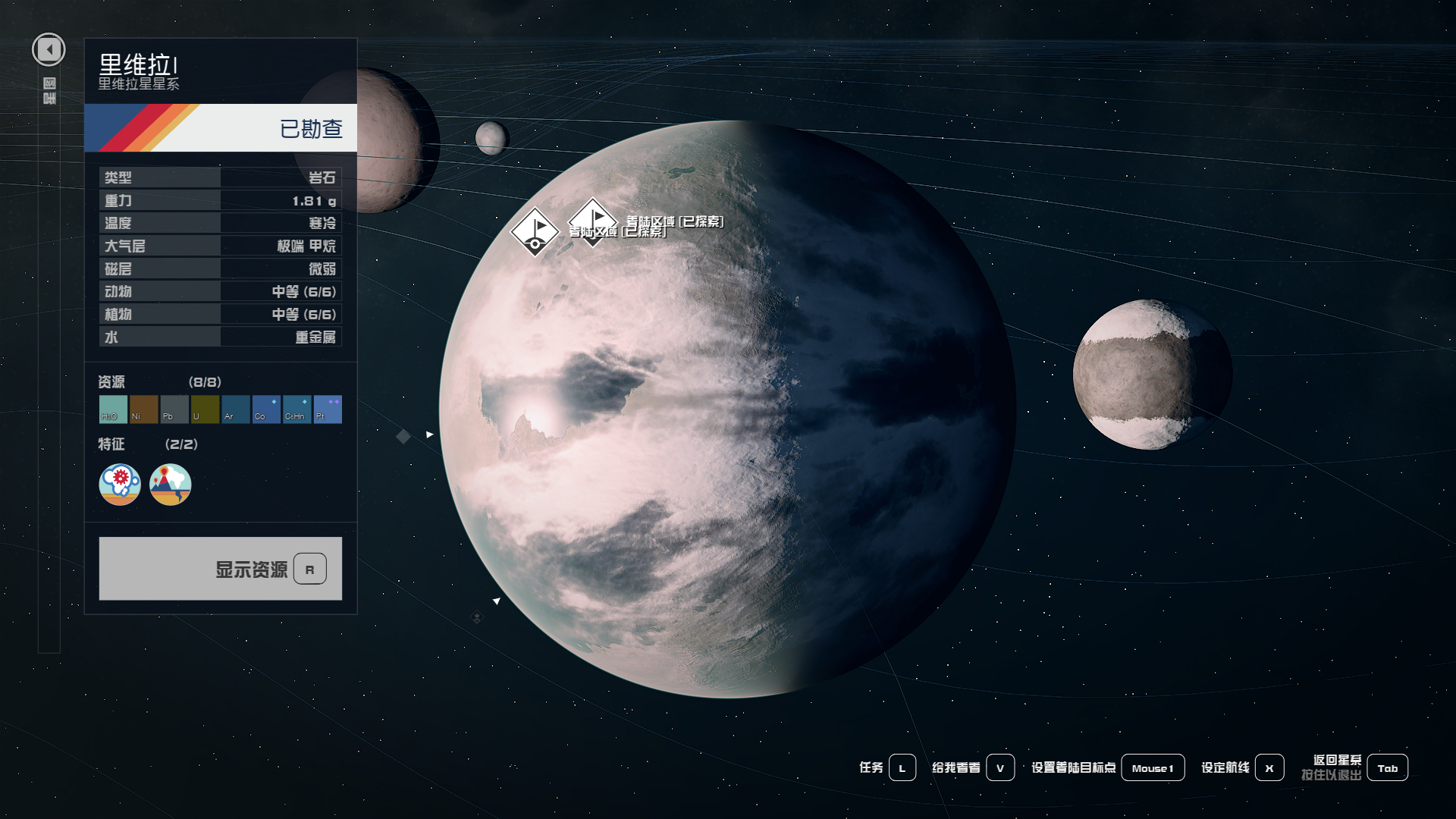Click the 设置着陆目标点 label text
Image resolution: width=1456 pixels, height=819 pixels.
pos(1073,767)
